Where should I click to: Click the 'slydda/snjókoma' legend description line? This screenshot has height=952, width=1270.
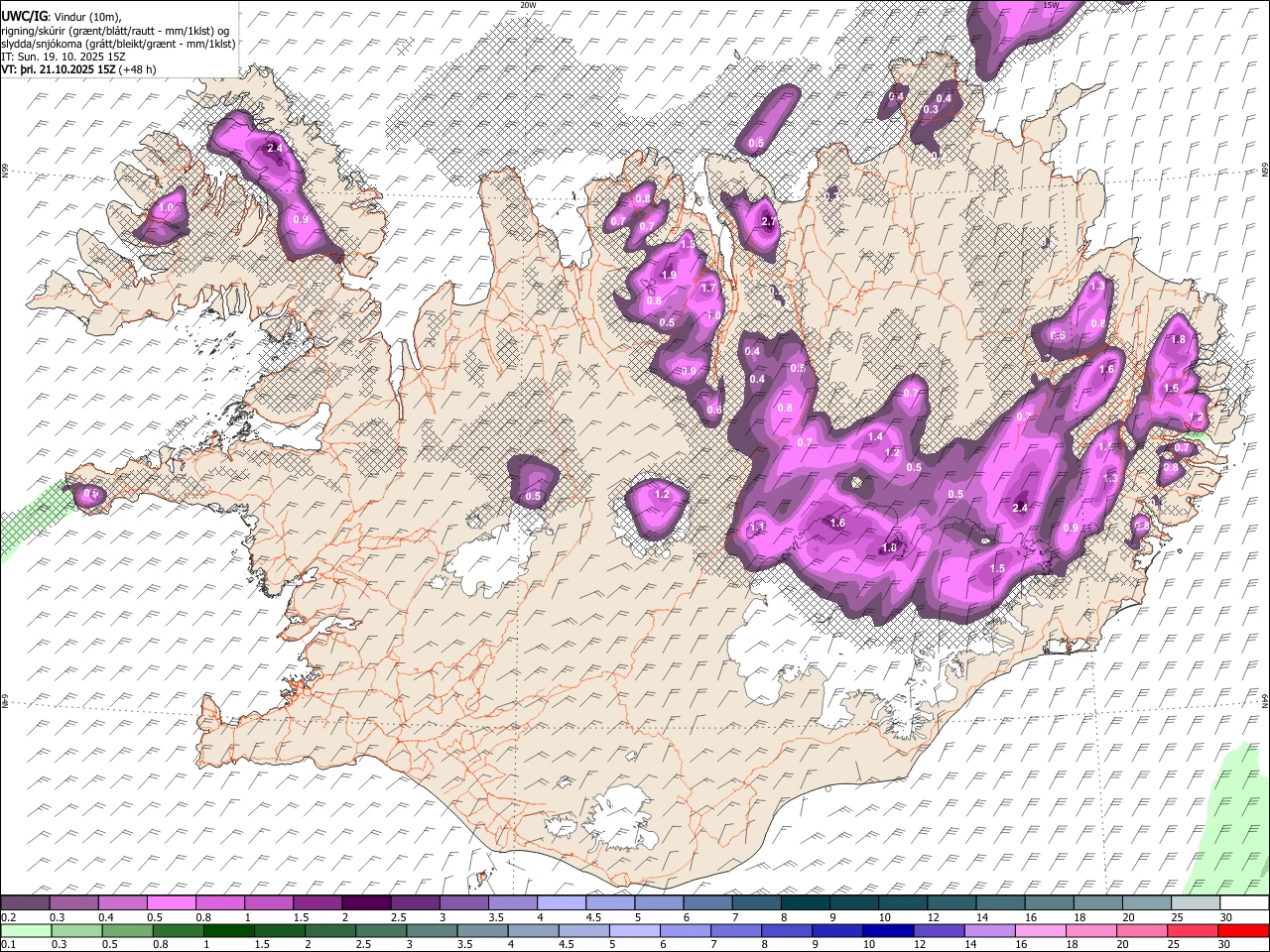119,44
